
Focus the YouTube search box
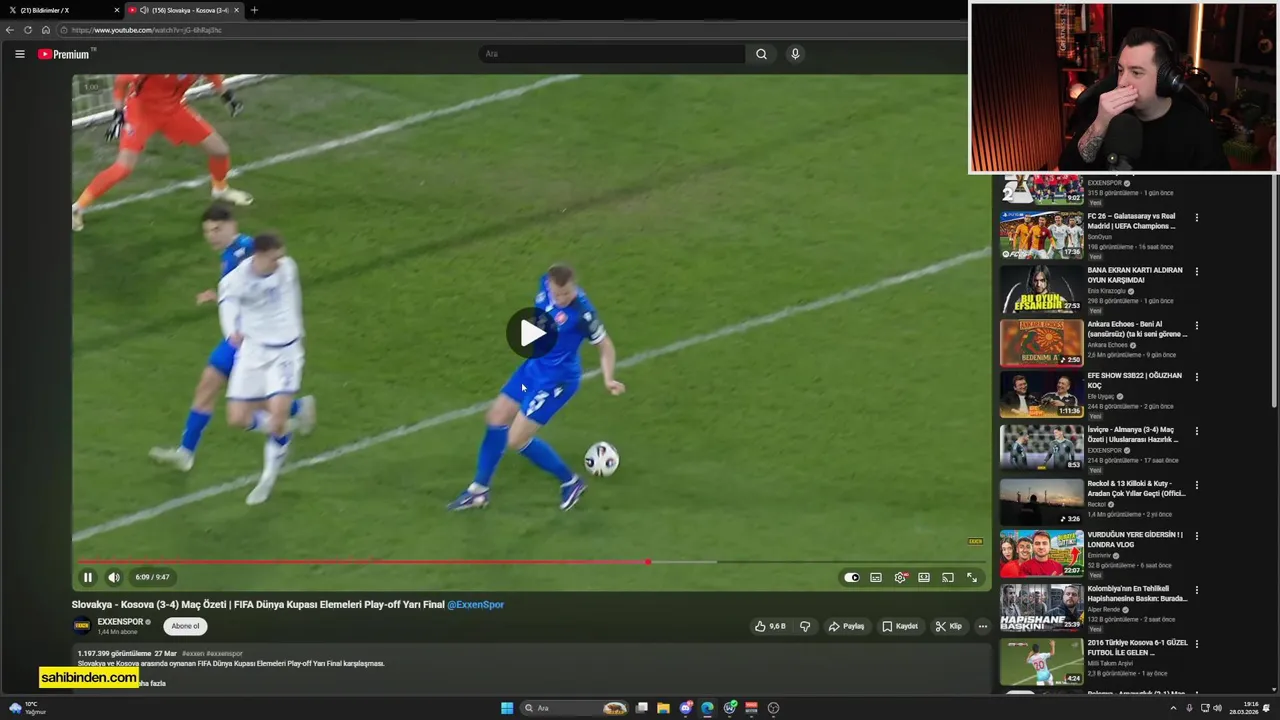612,54
